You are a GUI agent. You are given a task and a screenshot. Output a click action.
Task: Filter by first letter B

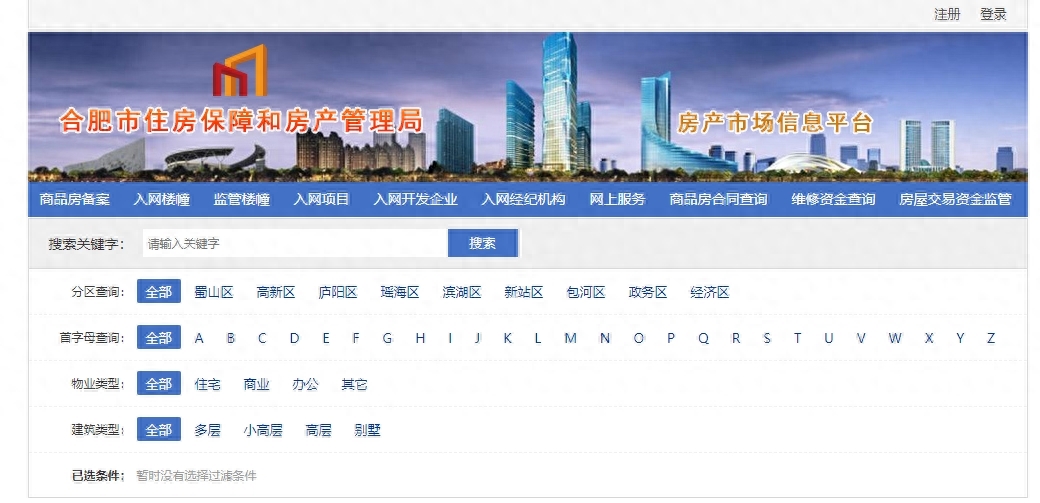[x=231, y=338]
